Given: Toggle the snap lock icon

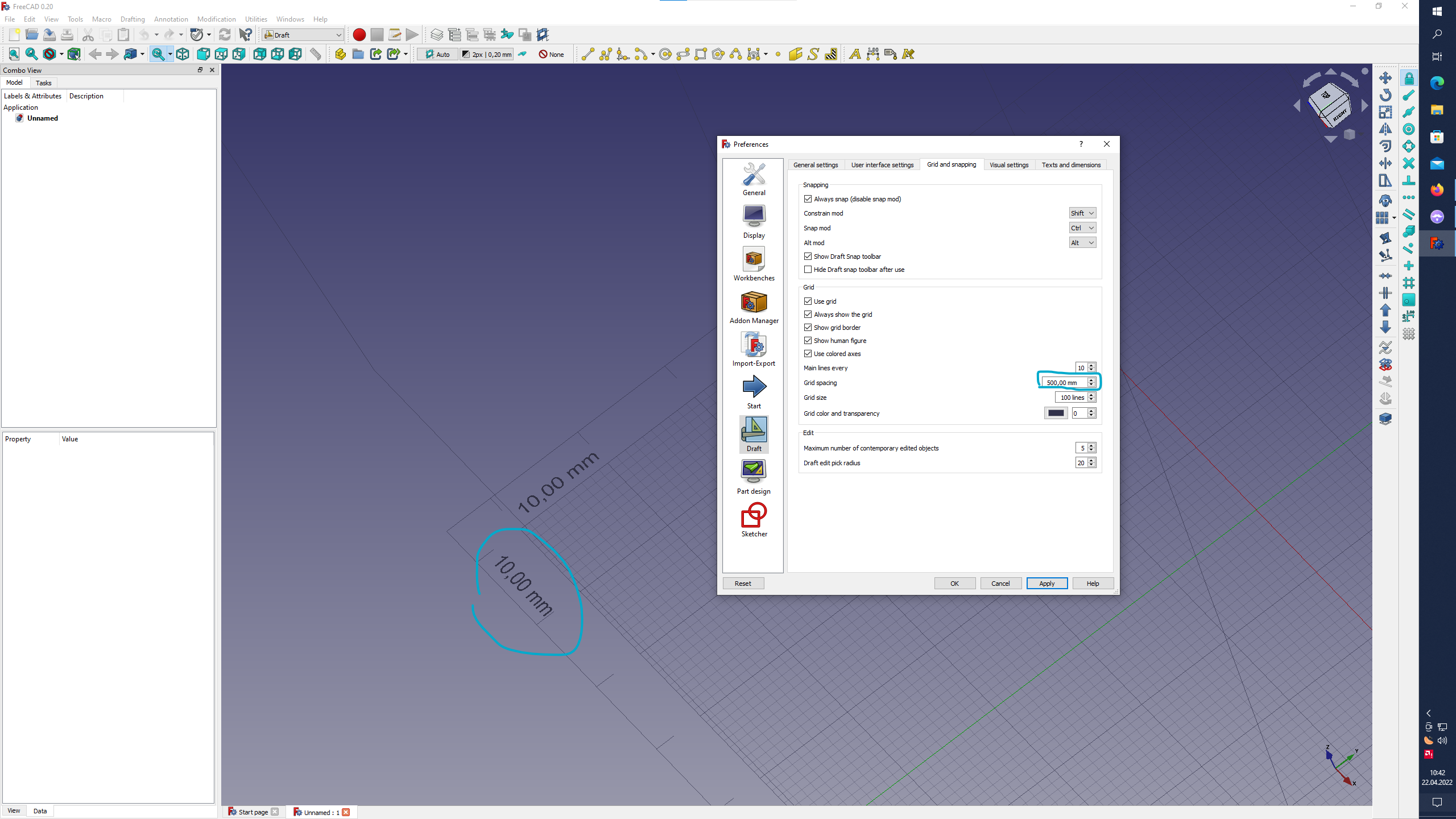Looking at the screenshot, I should click(x=1409, y=78).
